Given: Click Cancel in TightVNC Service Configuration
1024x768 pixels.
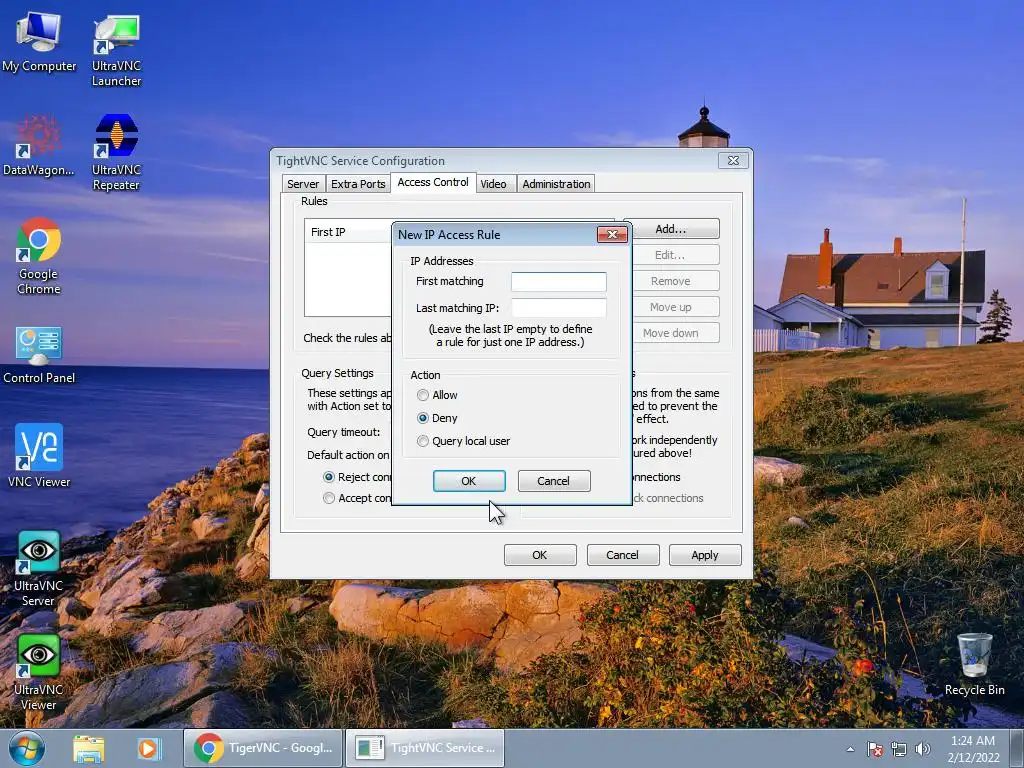Looking at the screenshot, I should pos(623,555).
